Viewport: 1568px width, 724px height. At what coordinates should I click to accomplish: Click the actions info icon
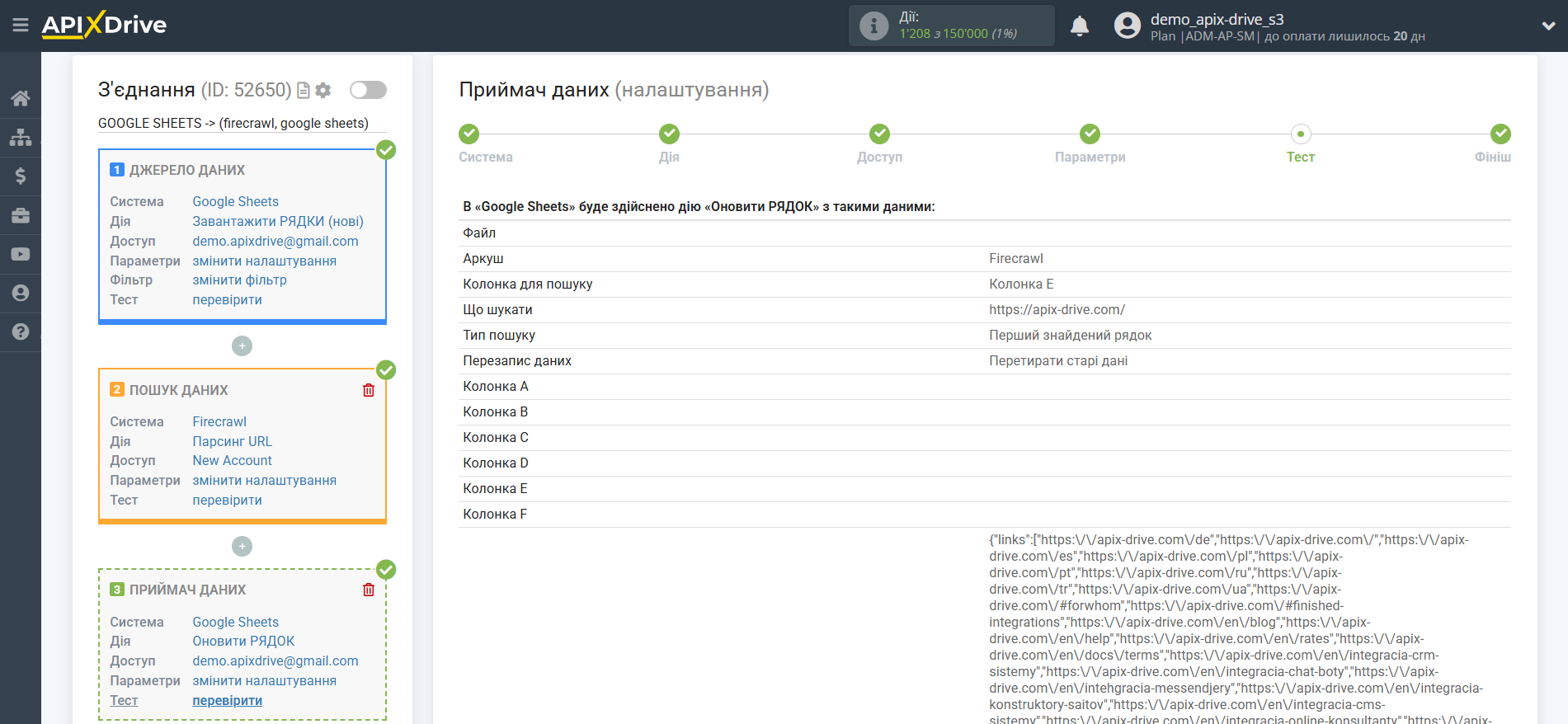click(873, 26)
